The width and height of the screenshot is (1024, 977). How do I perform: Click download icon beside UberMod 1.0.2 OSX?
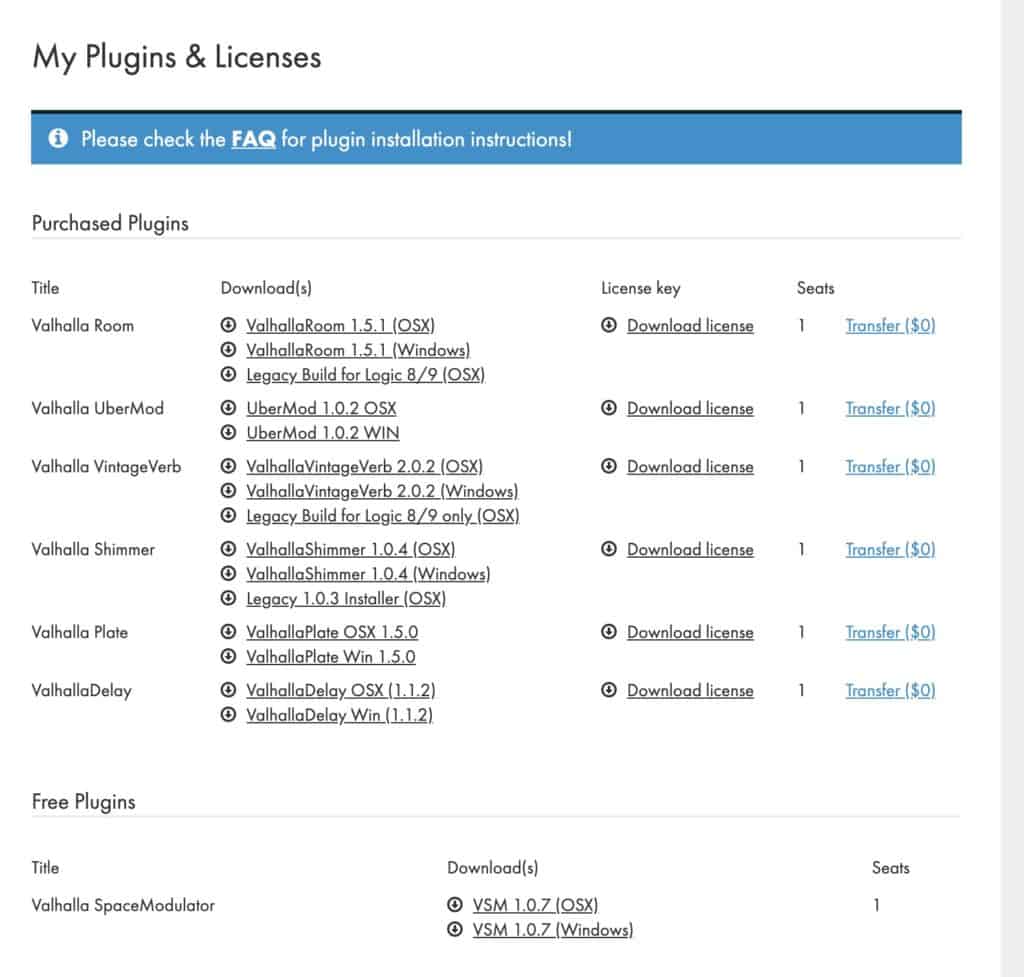[228, 408]
